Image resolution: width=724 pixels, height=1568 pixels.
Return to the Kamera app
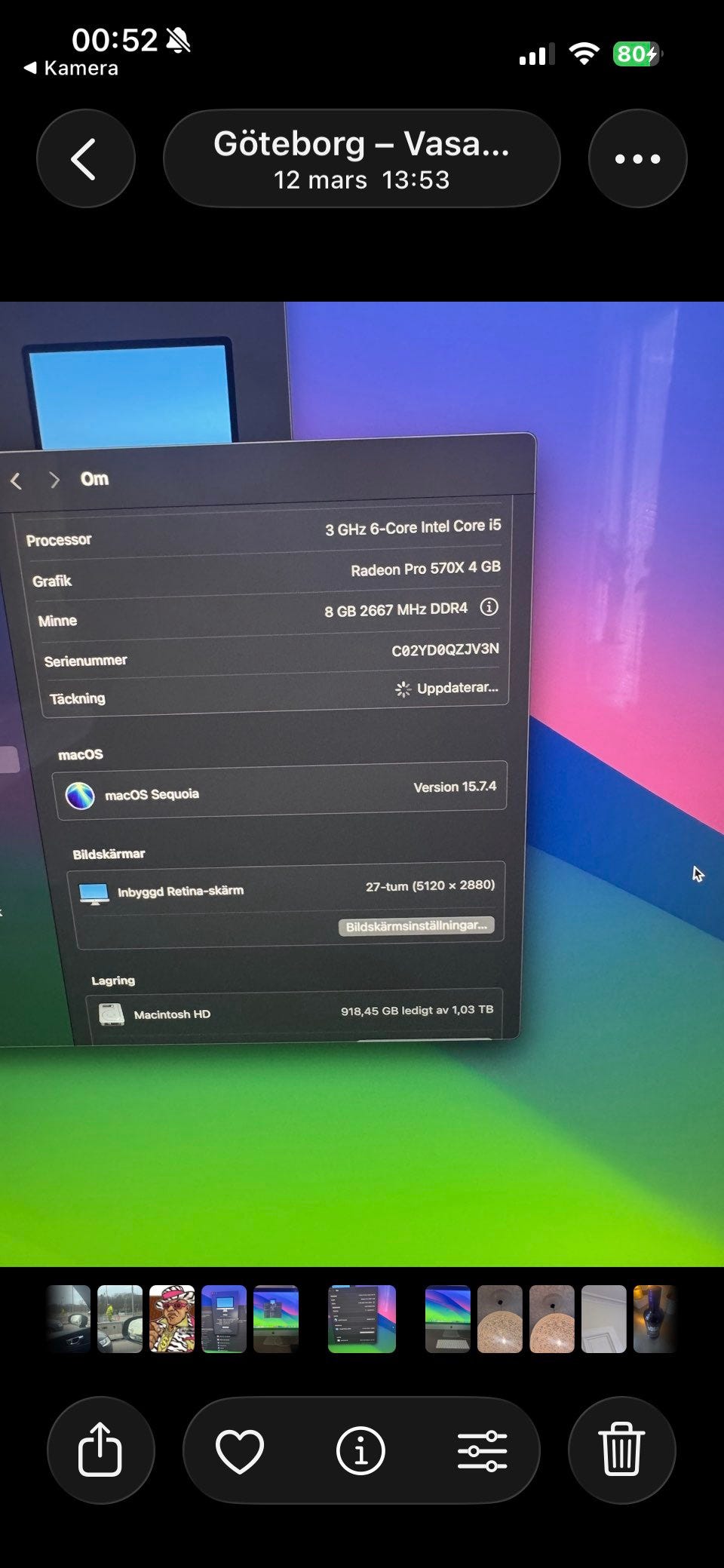pyautogui.click(x=71, y=68)
